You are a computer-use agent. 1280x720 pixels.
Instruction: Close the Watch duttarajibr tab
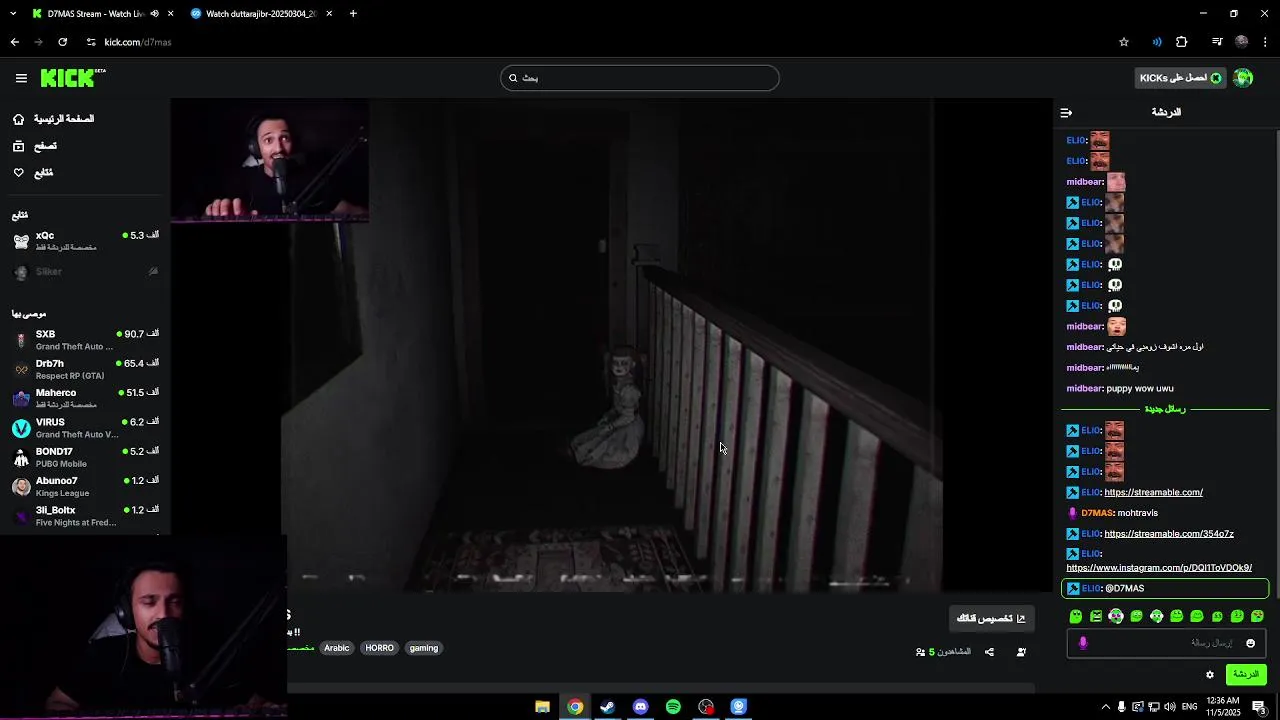point(329,14)
